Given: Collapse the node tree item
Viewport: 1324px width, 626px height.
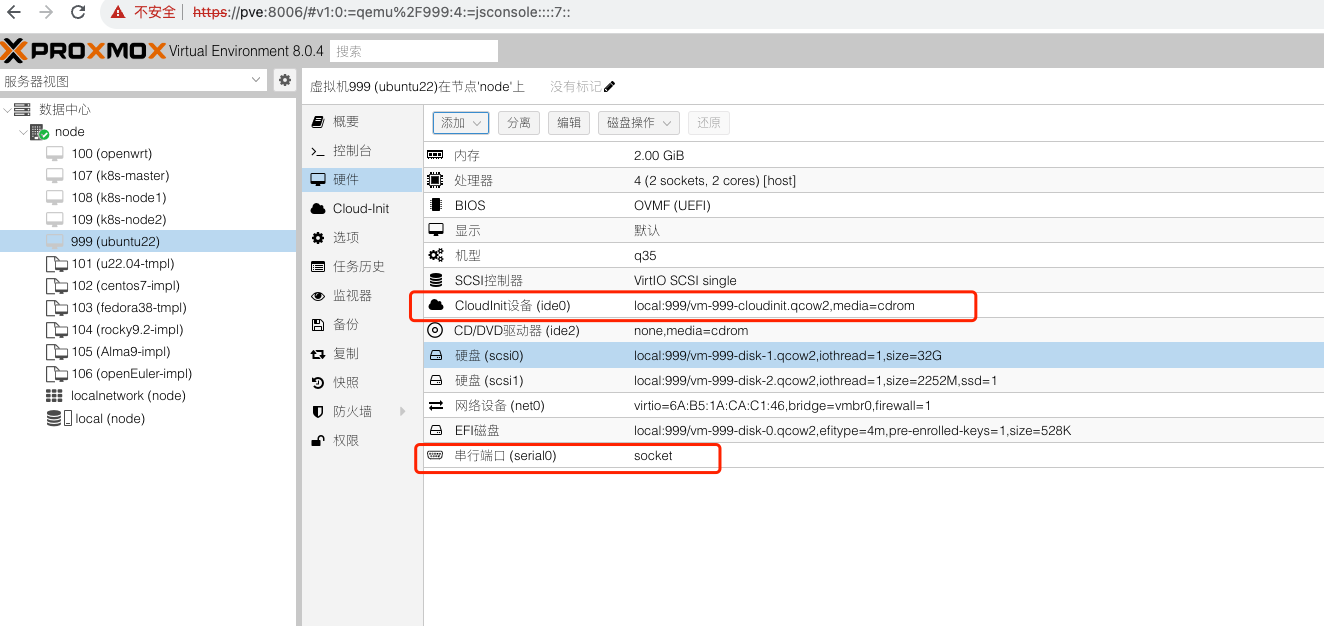Looking at the screenshot, I should (24, 132).
